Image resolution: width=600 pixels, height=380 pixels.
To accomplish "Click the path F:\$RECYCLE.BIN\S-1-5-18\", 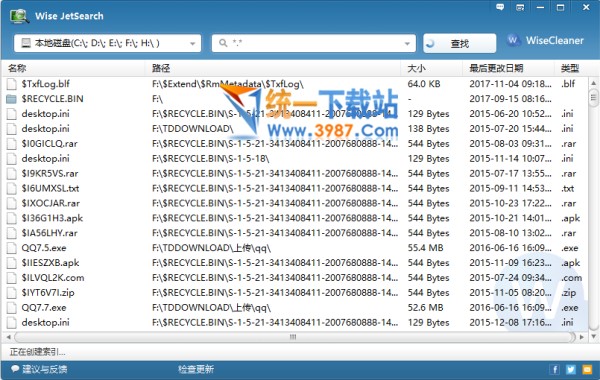I will [x=210, y=158].
